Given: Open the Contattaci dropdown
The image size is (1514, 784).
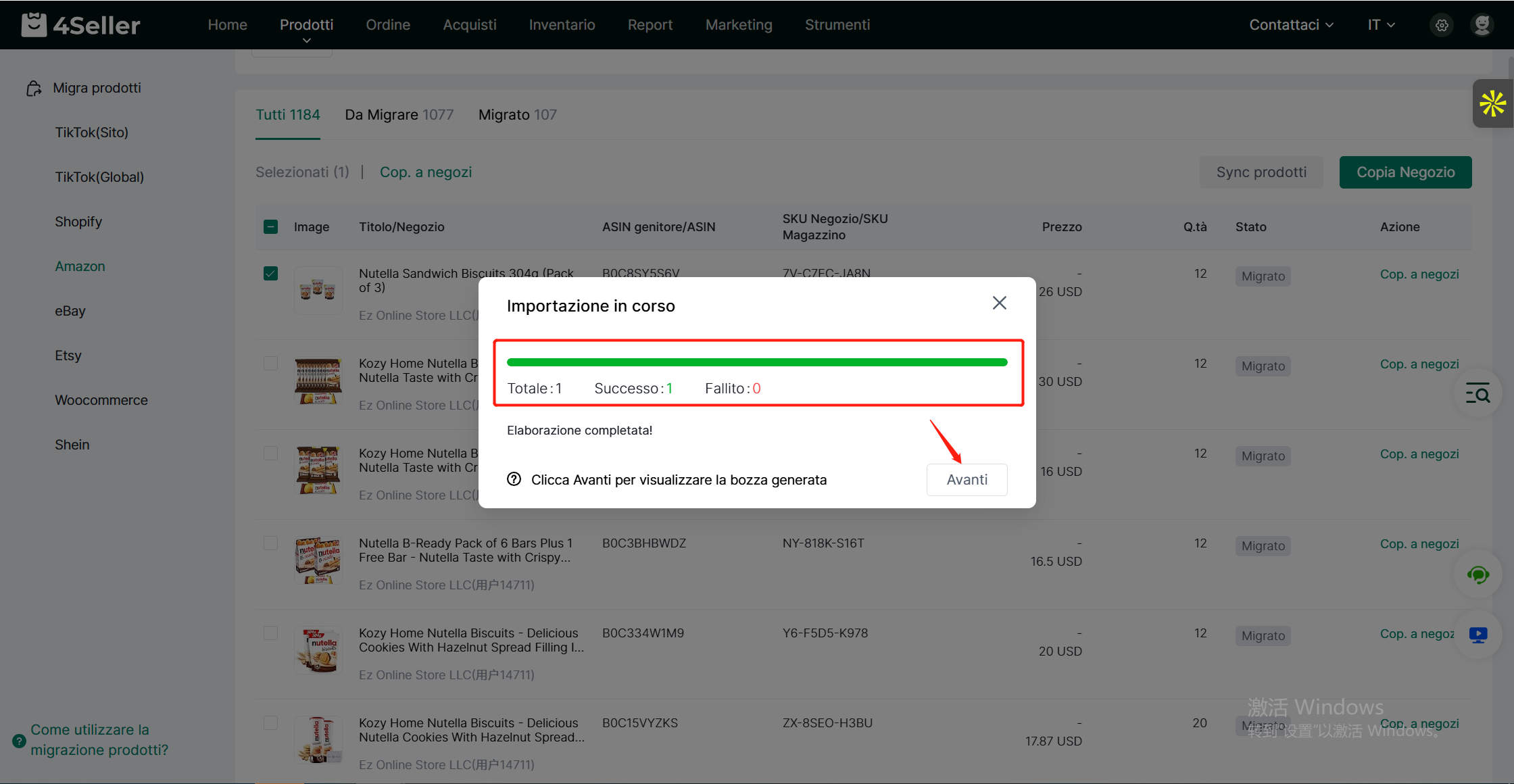Looking at the screenshot, I should pyautogui.click(x=1291, y=25).
